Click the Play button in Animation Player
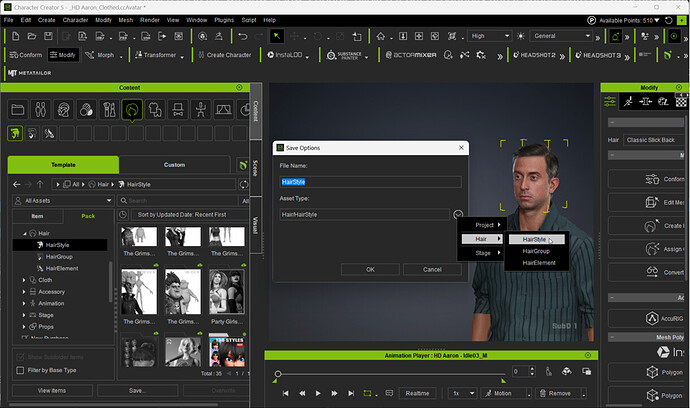The image size is (690, 408). pyautogui.click(x=318, y=393)
